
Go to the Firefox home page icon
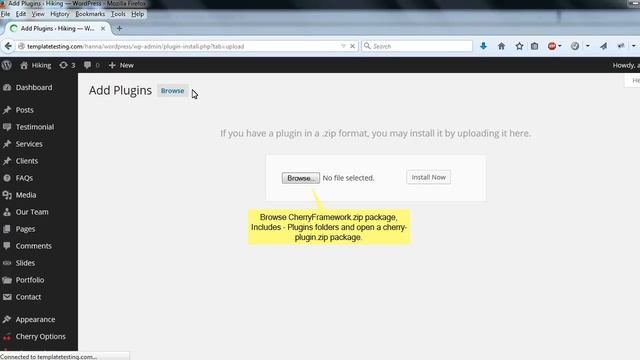pos(501,46)
